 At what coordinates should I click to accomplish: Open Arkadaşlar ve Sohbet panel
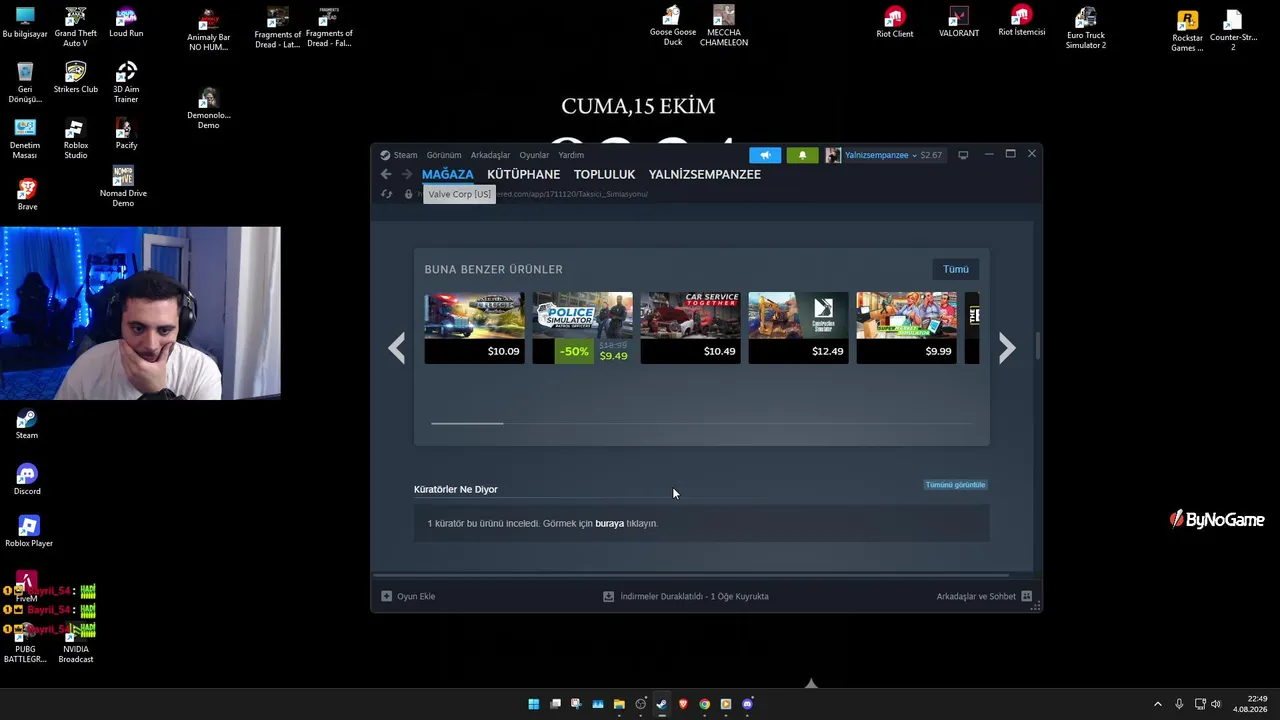(985, 596)
